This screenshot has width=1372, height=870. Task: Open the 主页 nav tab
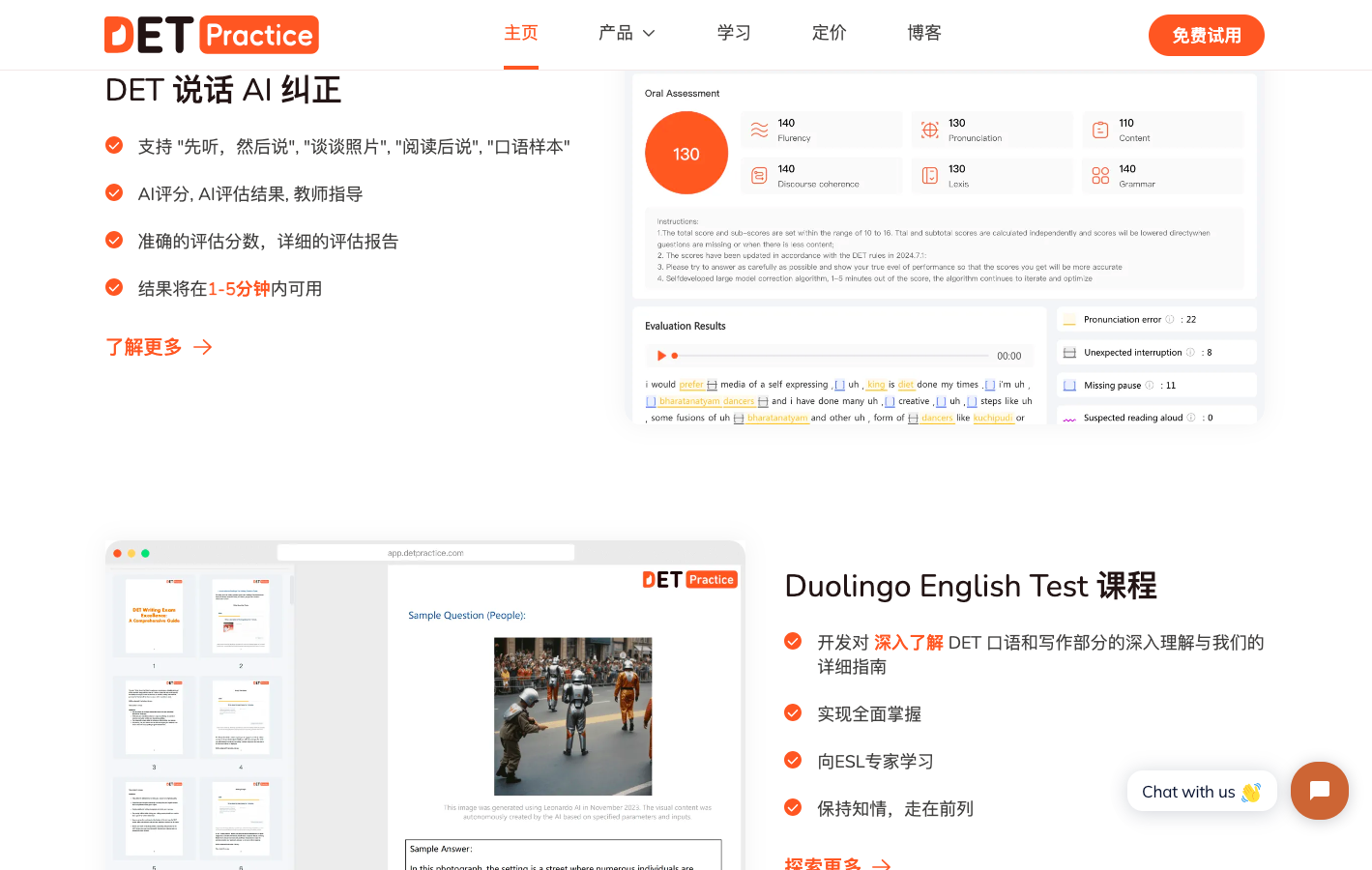(x=521, y=33)
